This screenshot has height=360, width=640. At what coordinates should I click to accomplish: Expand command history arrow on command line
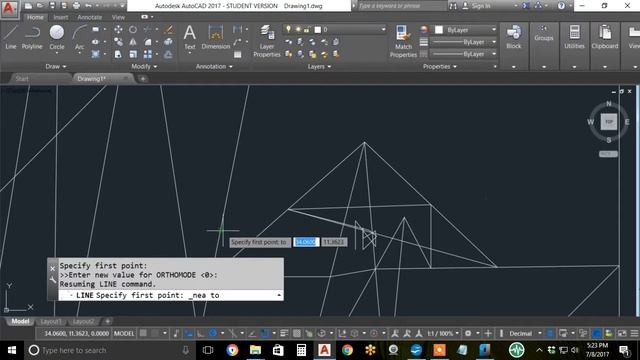(x=279, y=295)
